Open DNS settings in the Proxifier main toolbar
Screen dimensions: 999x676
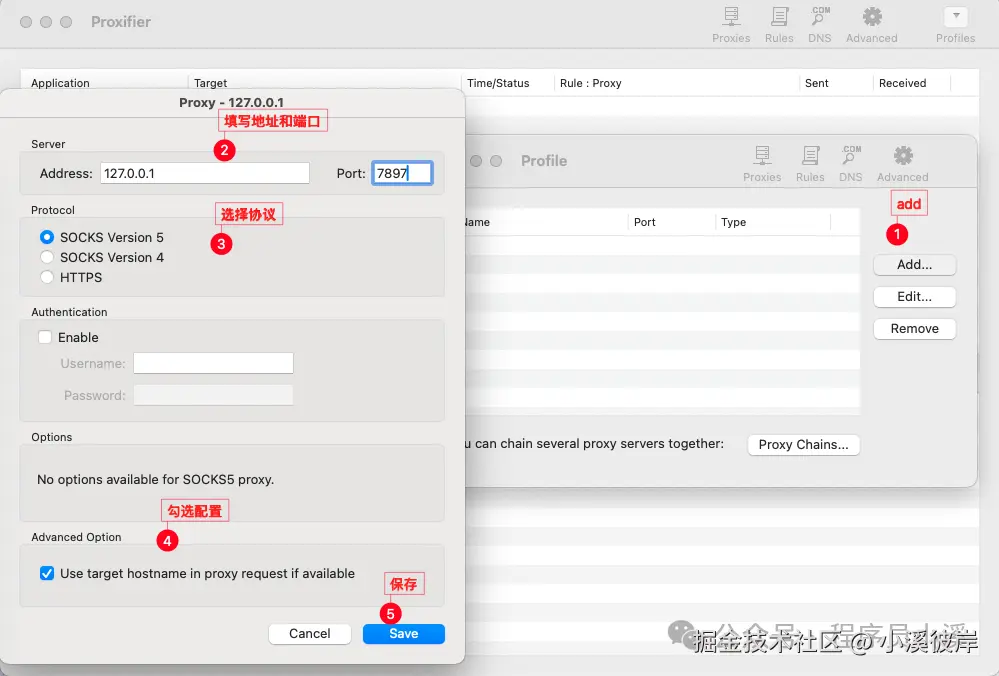coord(819,24)
